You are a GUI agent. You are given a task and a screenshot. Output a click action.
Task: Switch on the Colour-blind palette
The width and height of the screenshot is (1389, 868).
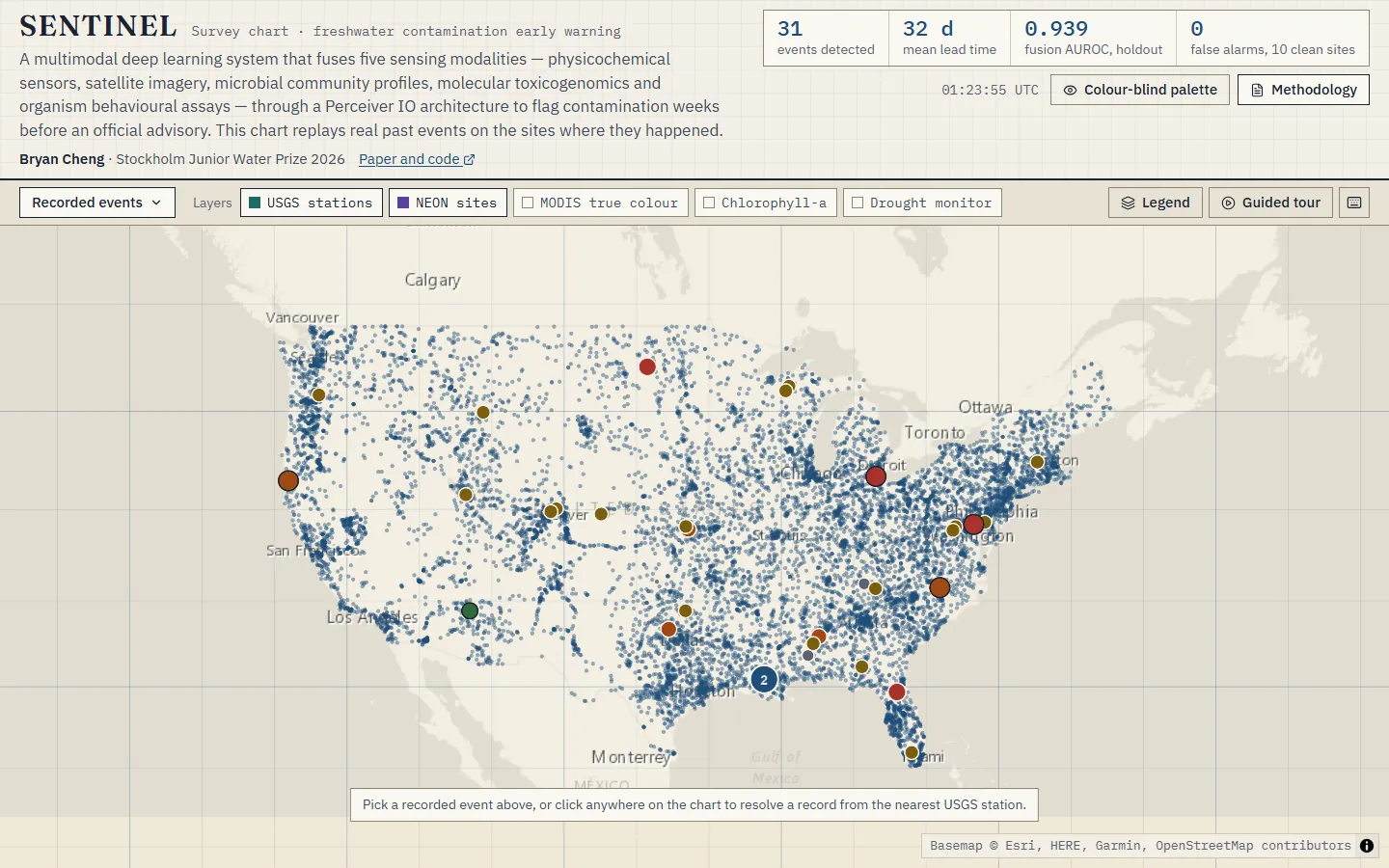coord(1140,90)
